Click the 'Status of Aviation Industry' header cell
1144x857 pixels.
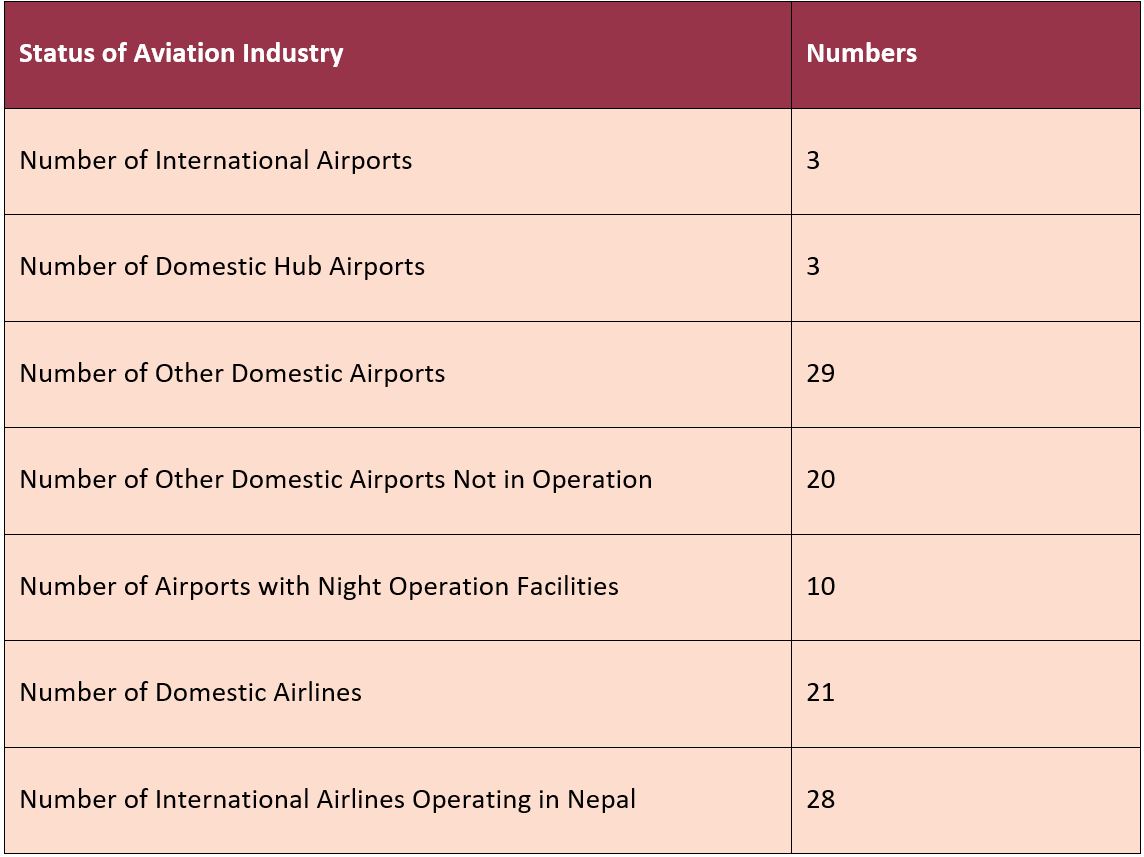tap(181, 53)
